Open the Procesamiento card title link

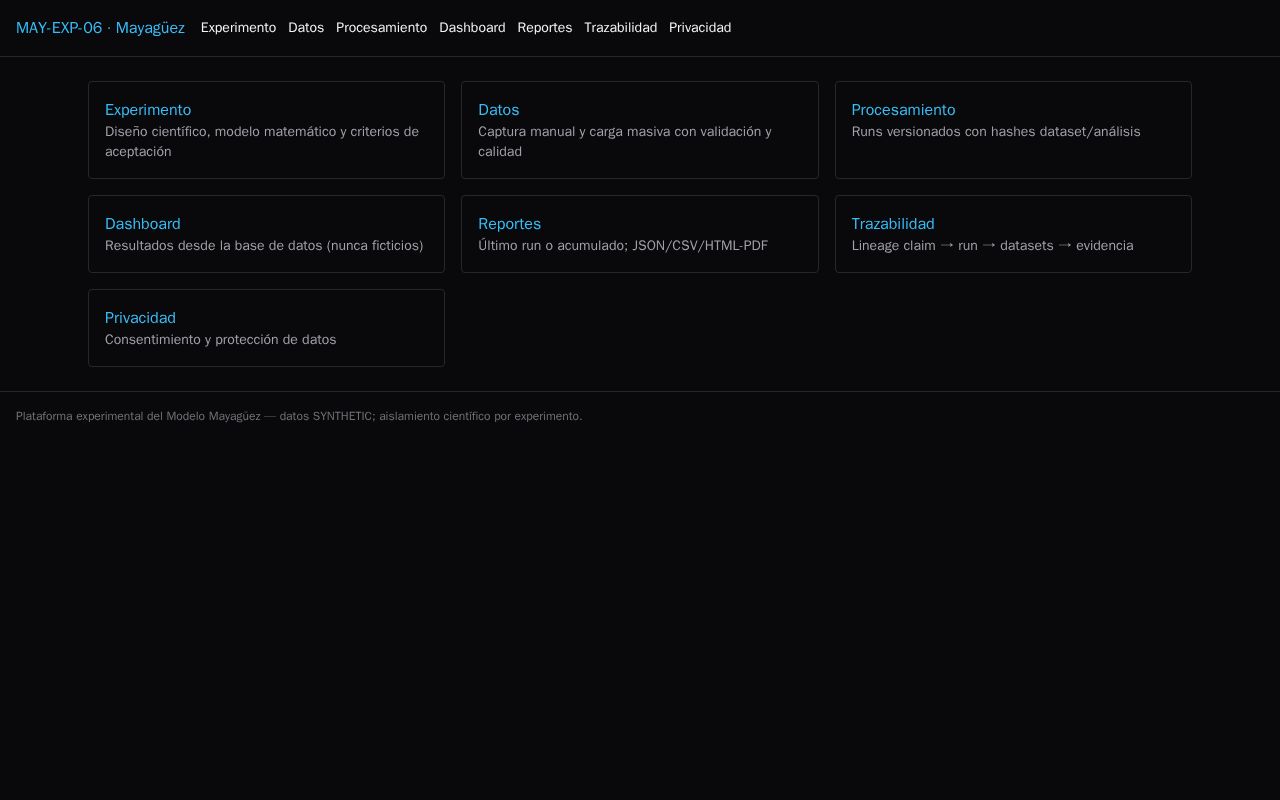903,110
